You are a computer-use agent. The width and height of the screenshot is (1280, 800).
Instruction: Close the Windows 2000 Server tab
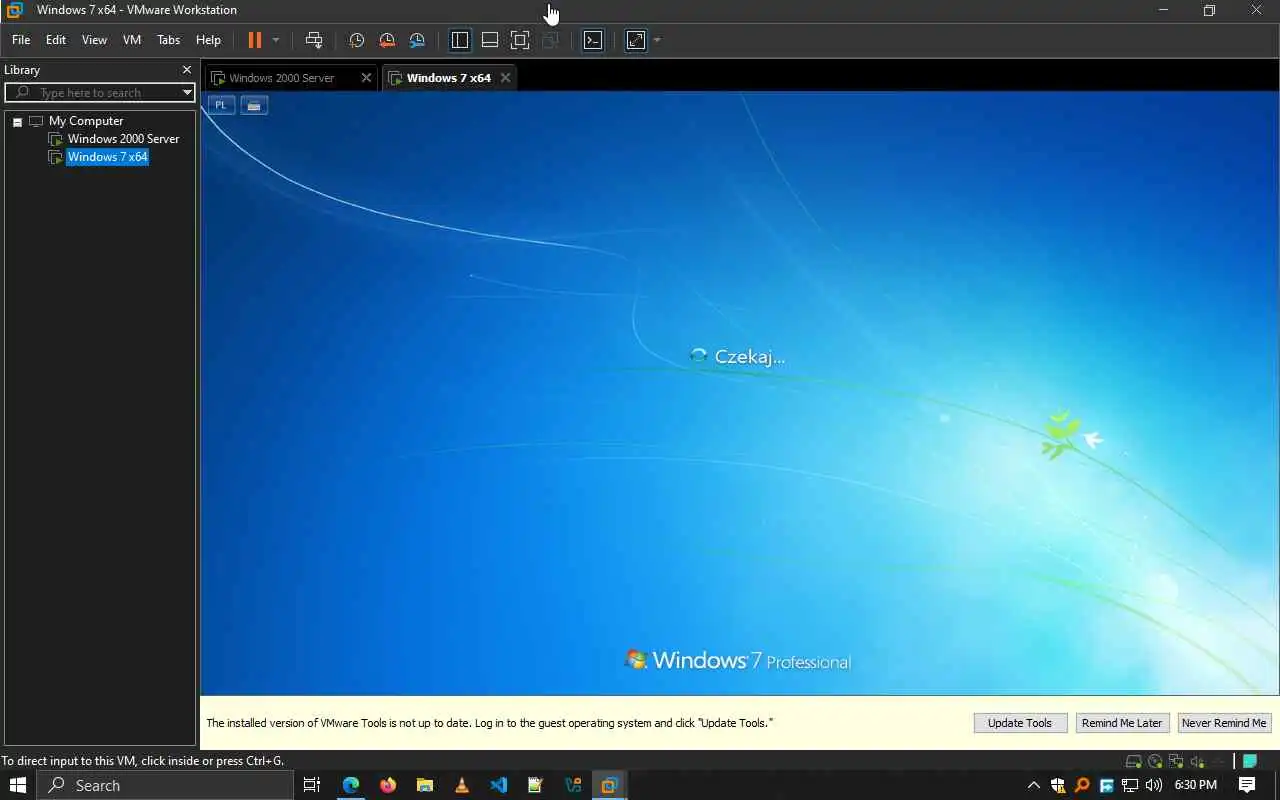366,78
